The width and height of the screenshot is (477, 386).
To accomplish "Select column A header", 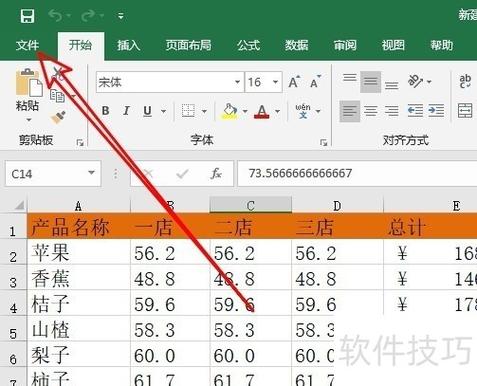I will point(79,205).
